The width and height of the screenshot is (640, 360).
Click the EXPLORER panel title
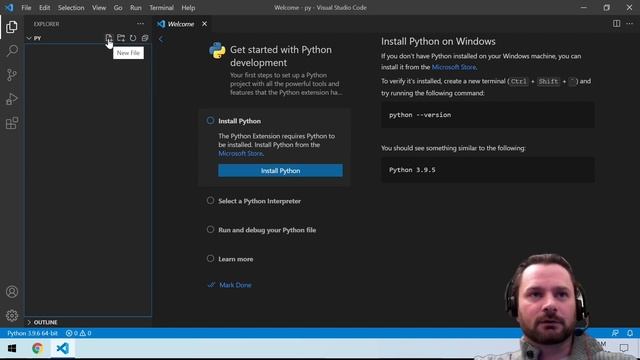point(46,24)
